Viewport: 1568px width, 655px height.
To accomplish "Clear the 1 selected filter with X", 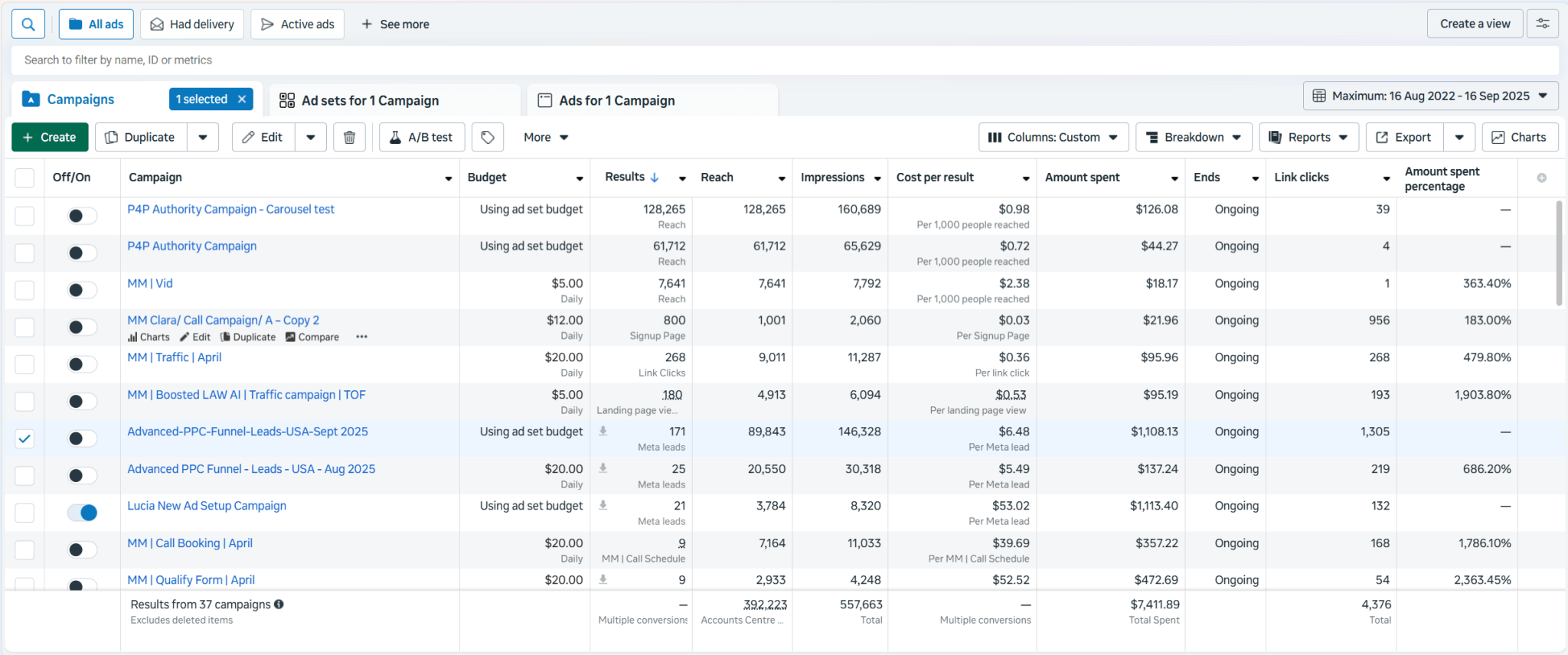I will tap(242, 99).
